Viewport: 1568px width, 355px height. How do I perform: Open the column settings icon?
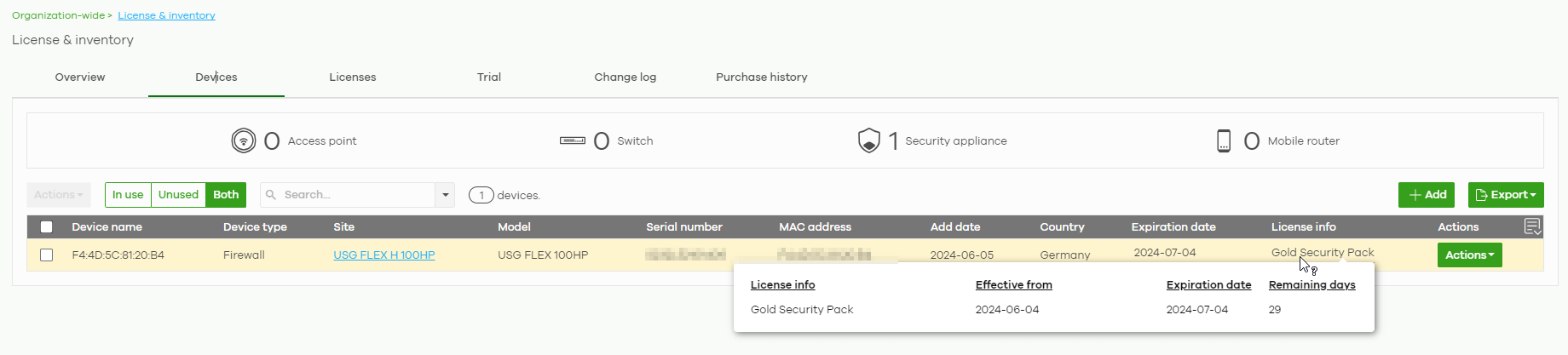(1532, 226)
